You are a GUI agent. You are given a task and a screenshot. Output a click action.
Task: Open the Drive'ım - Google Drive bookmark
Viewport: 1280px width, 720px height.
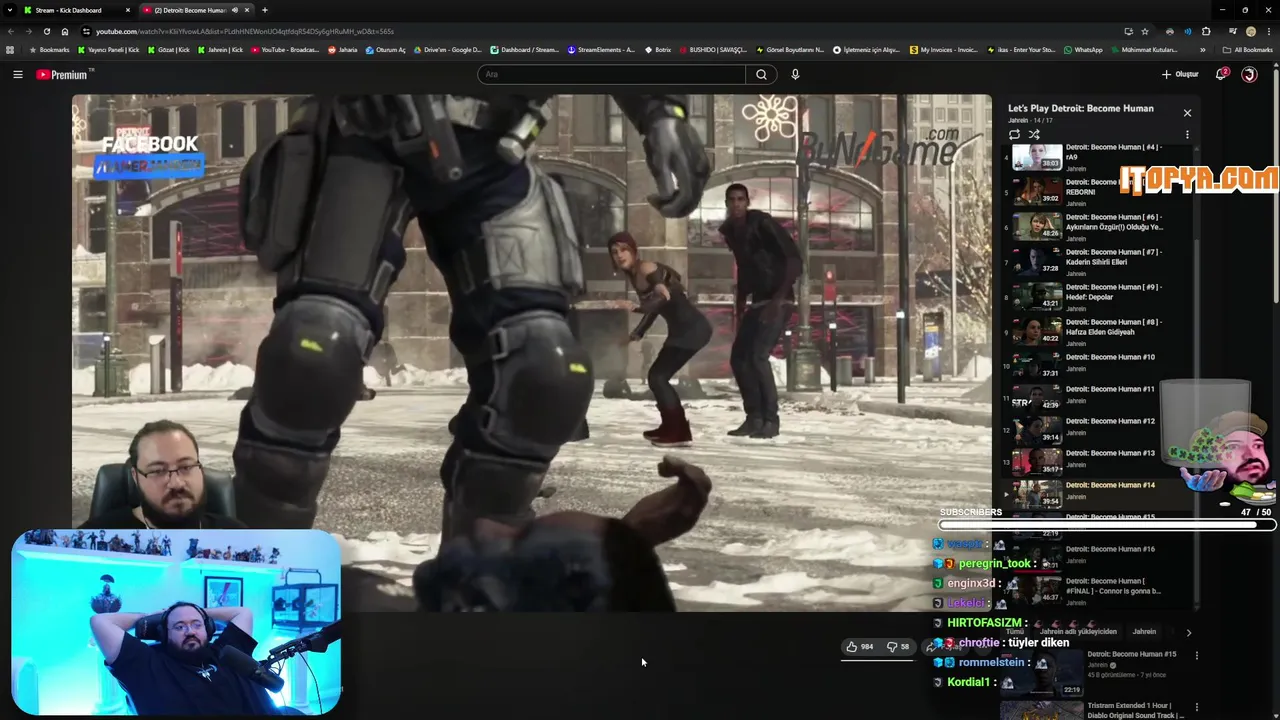click(448, 50)
